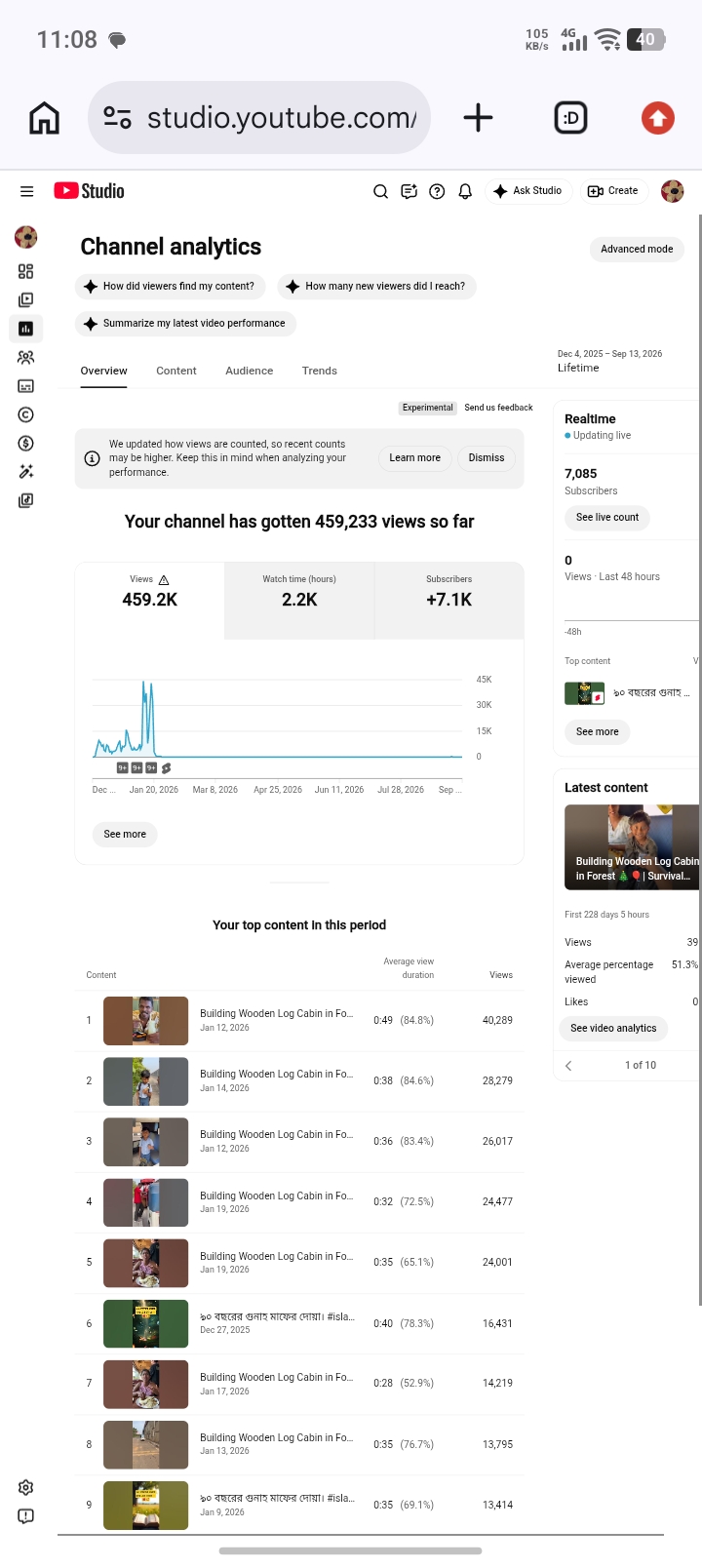Select the Views 459.2K metric card
Screen dimensions: 702x1568
coord(150,601)
